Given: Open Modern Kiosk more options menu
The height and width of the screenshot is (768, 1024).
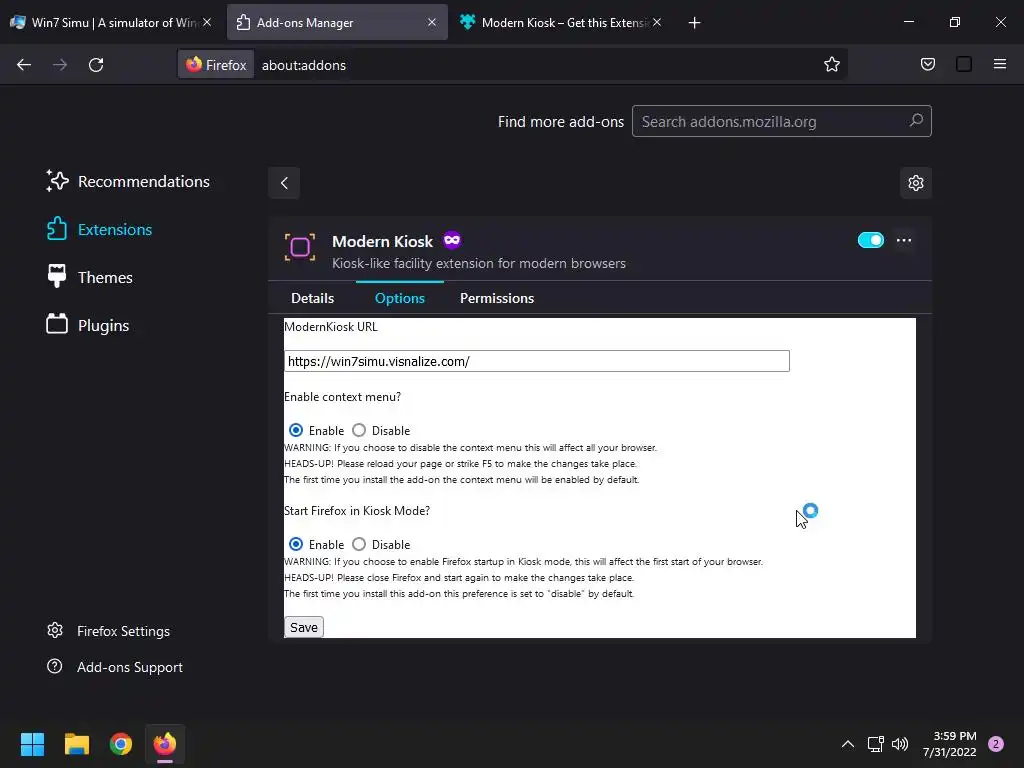Looking at the screenshot, I should click(904, 240).
